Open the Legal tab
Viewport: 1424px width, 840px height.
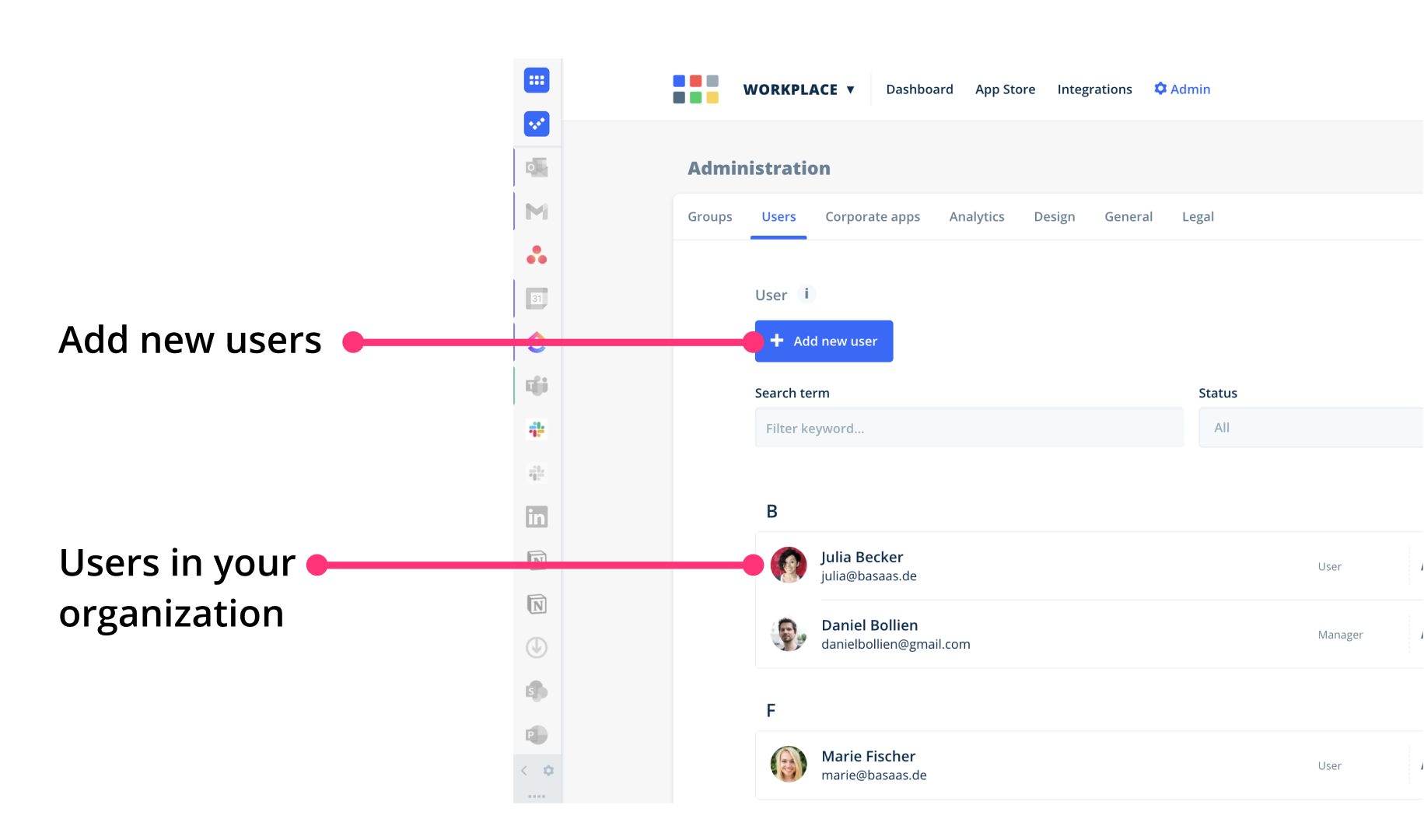pyautogui.click(x=1198, y=216)
